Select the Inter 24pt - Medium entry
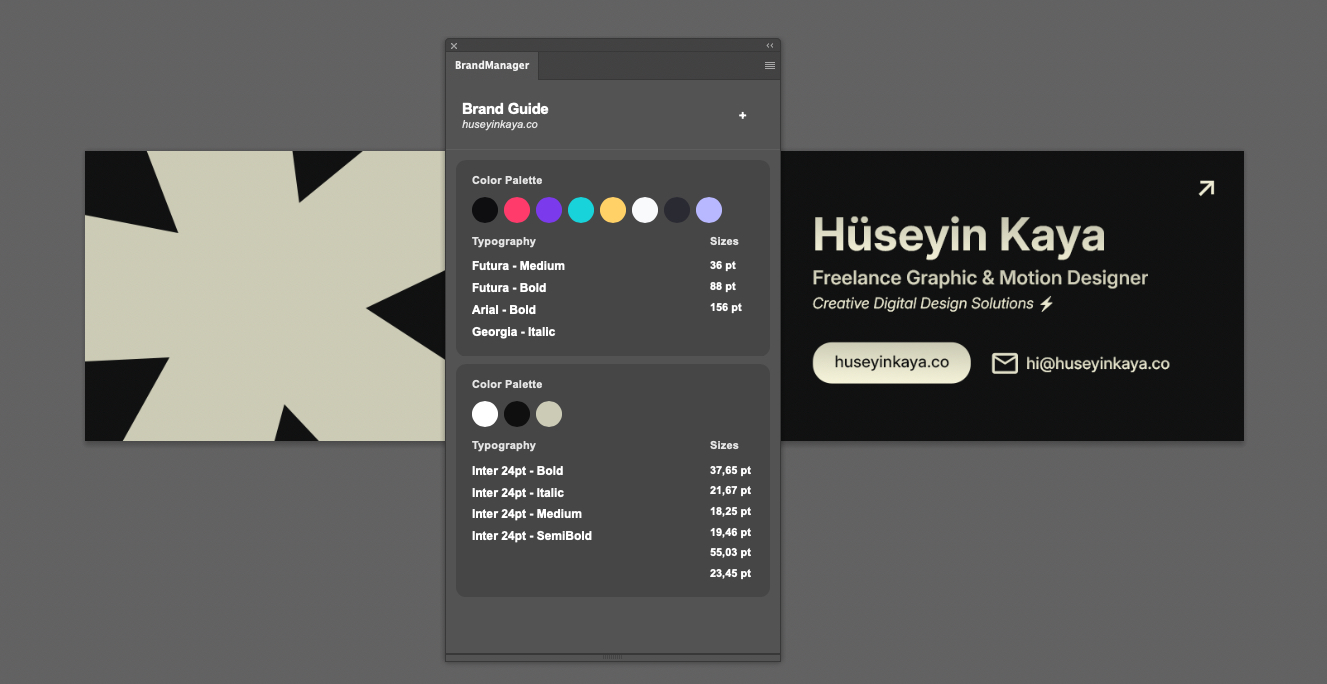 tap(527, 514)
